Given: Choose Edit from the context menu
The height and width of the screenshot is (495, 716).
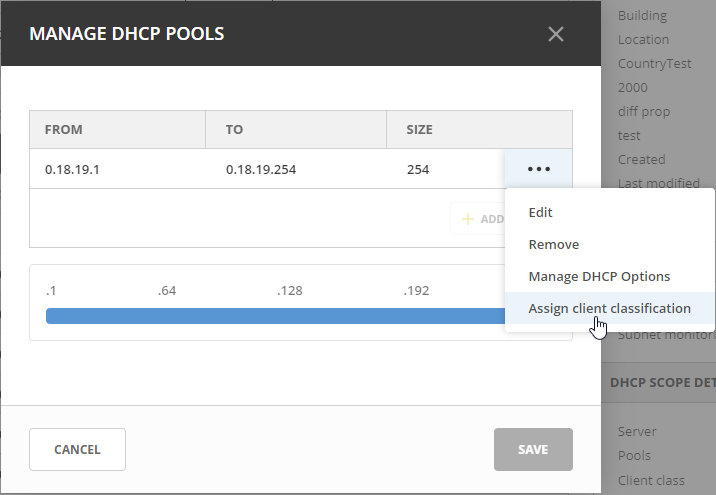Looking at the screenshot, I should click(541, 212).
